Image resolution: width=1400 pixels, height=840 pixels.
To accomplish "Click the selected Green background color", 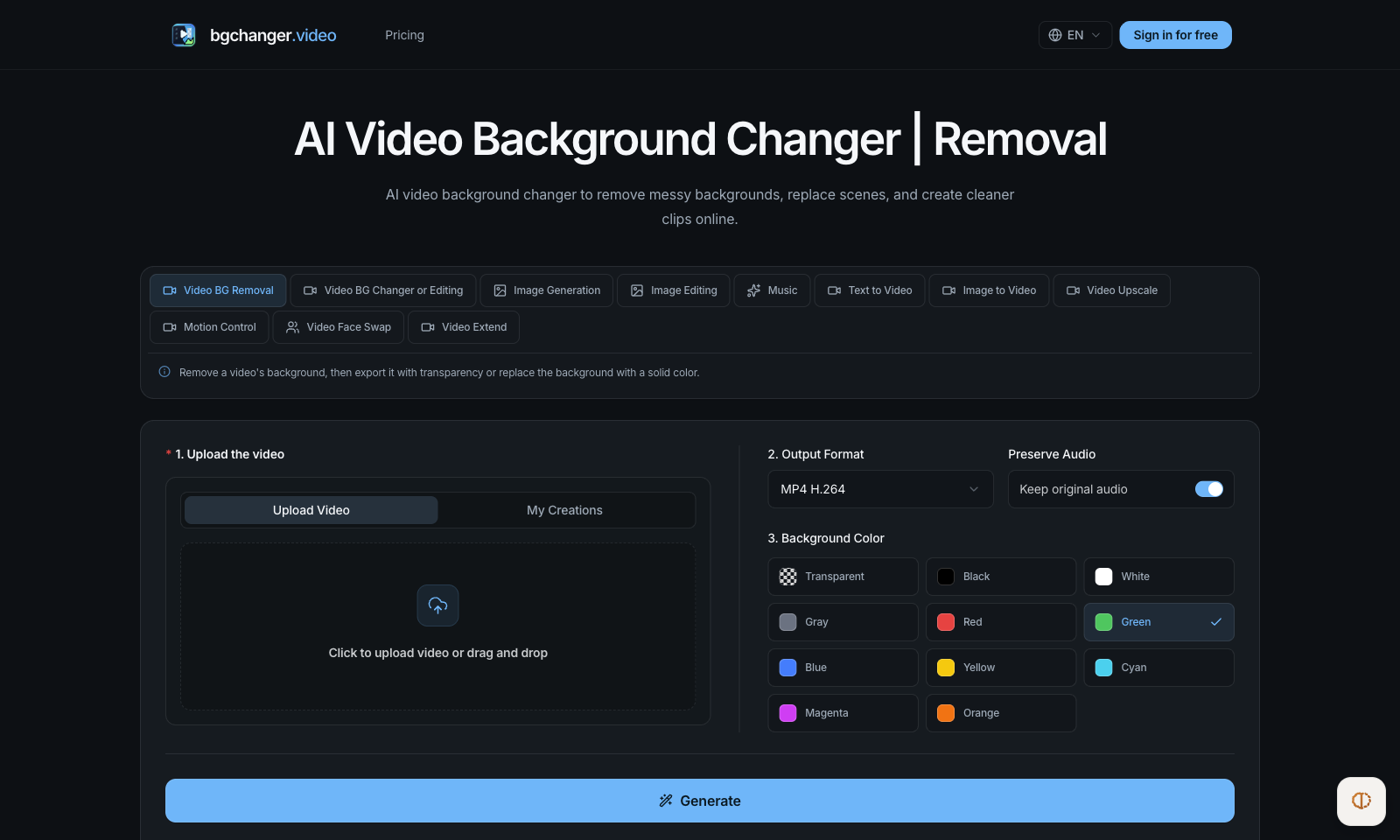I will (x=1159, y=622).
